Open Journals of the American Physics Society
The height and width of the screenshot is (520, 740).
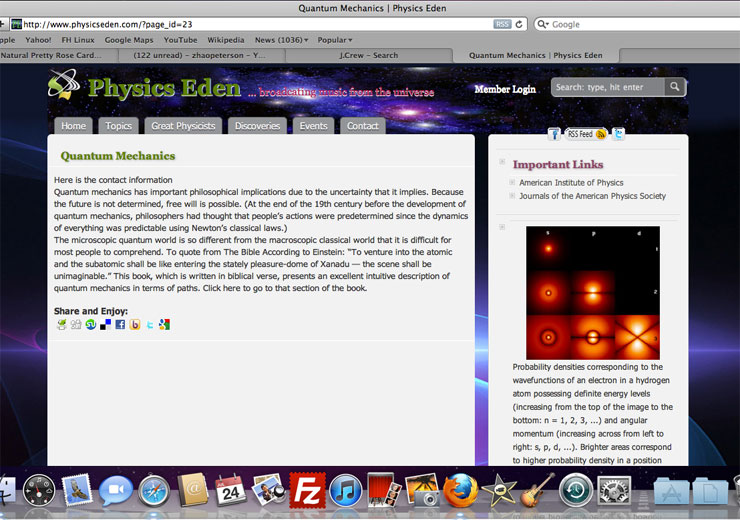coord(592,196)
